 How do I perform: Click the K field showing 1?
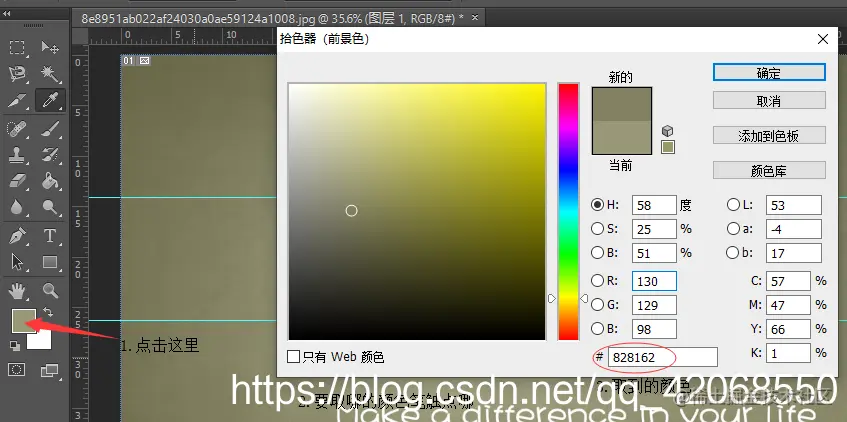(788, 353)
